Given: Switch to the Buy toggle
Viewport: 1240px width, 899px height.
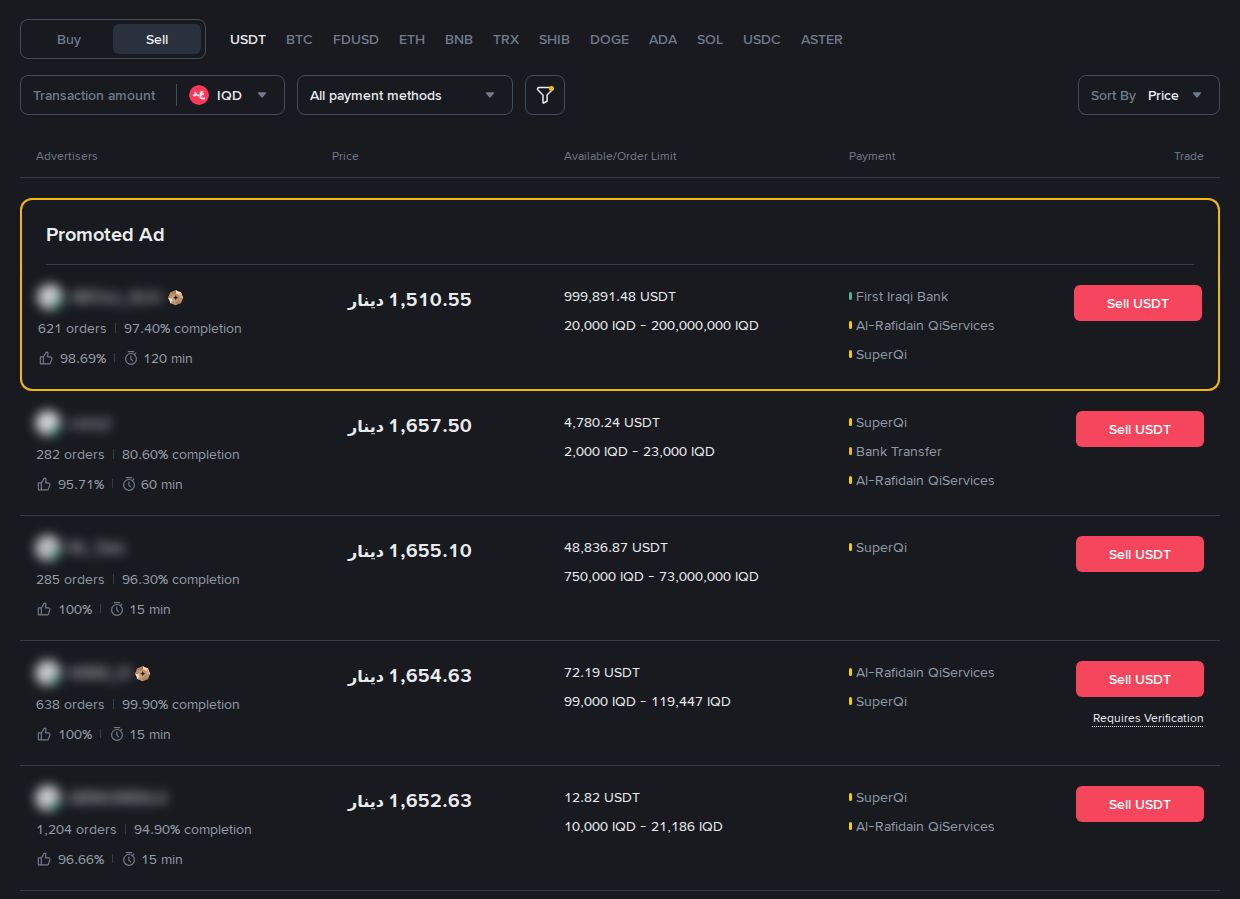Looking at the screenshot, I should pyautogui.click(x=69, y=39).
